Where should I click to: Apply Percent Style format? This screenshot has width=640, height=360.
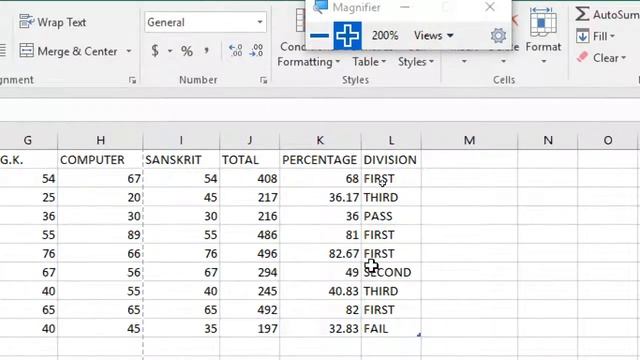(187, 51)
